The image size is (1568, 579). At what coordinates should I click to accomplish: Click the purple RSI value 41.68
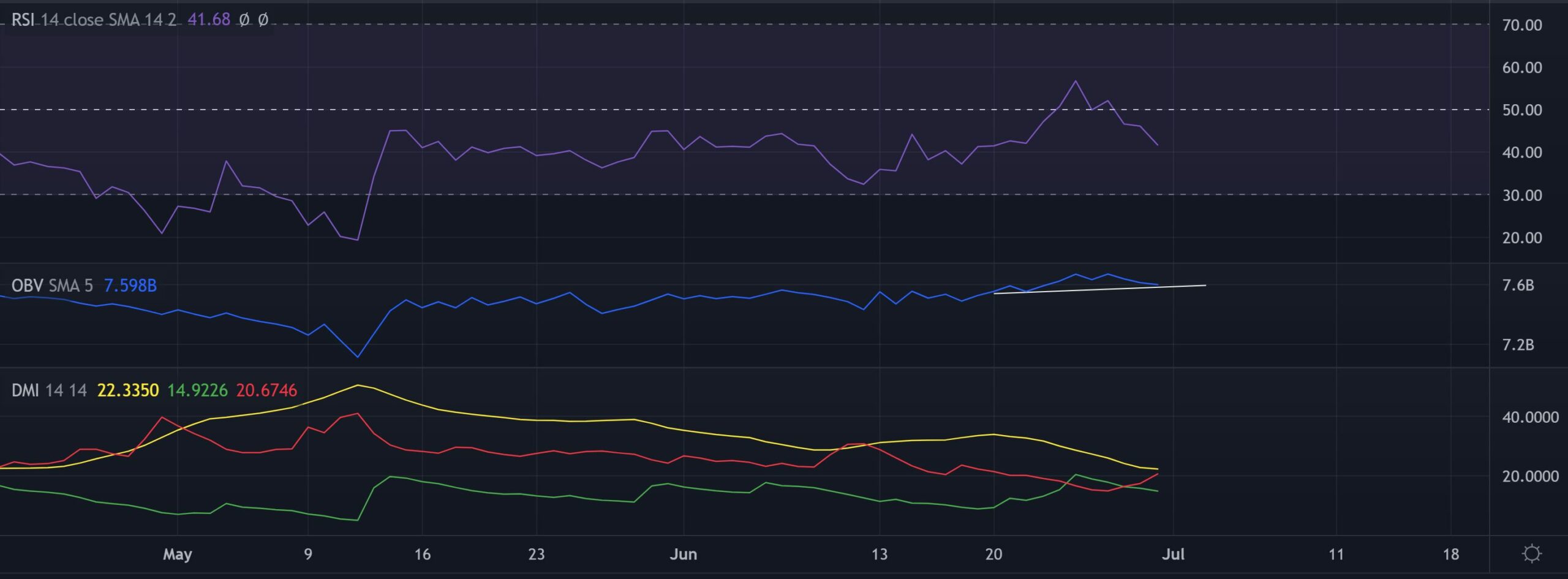pyautogui.click(x=208, y=20)
